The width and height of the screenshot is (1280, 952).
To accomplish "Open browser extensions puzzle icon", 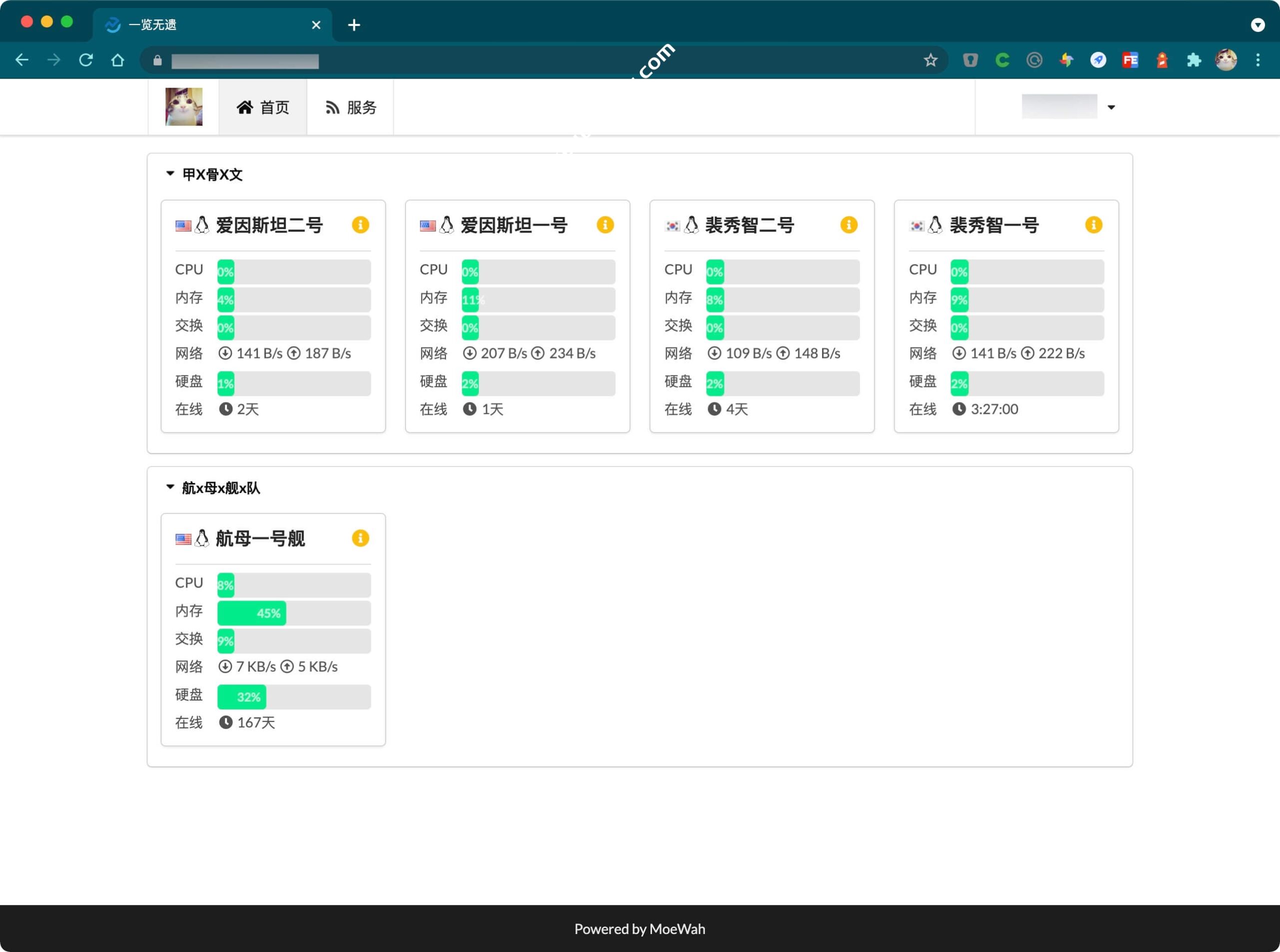I will pyautogui.click(x=1193, y=60).
